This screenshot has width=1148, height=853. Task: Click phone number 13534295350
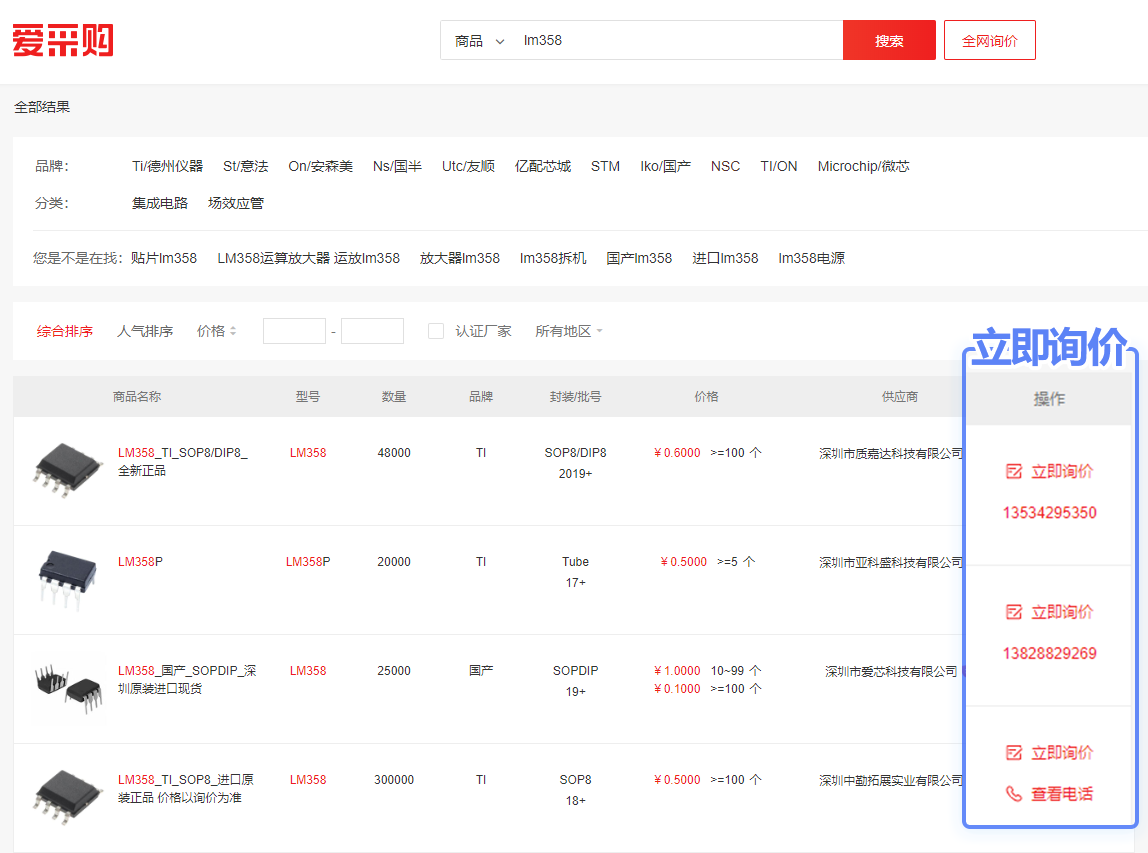tap(1049, 513)
